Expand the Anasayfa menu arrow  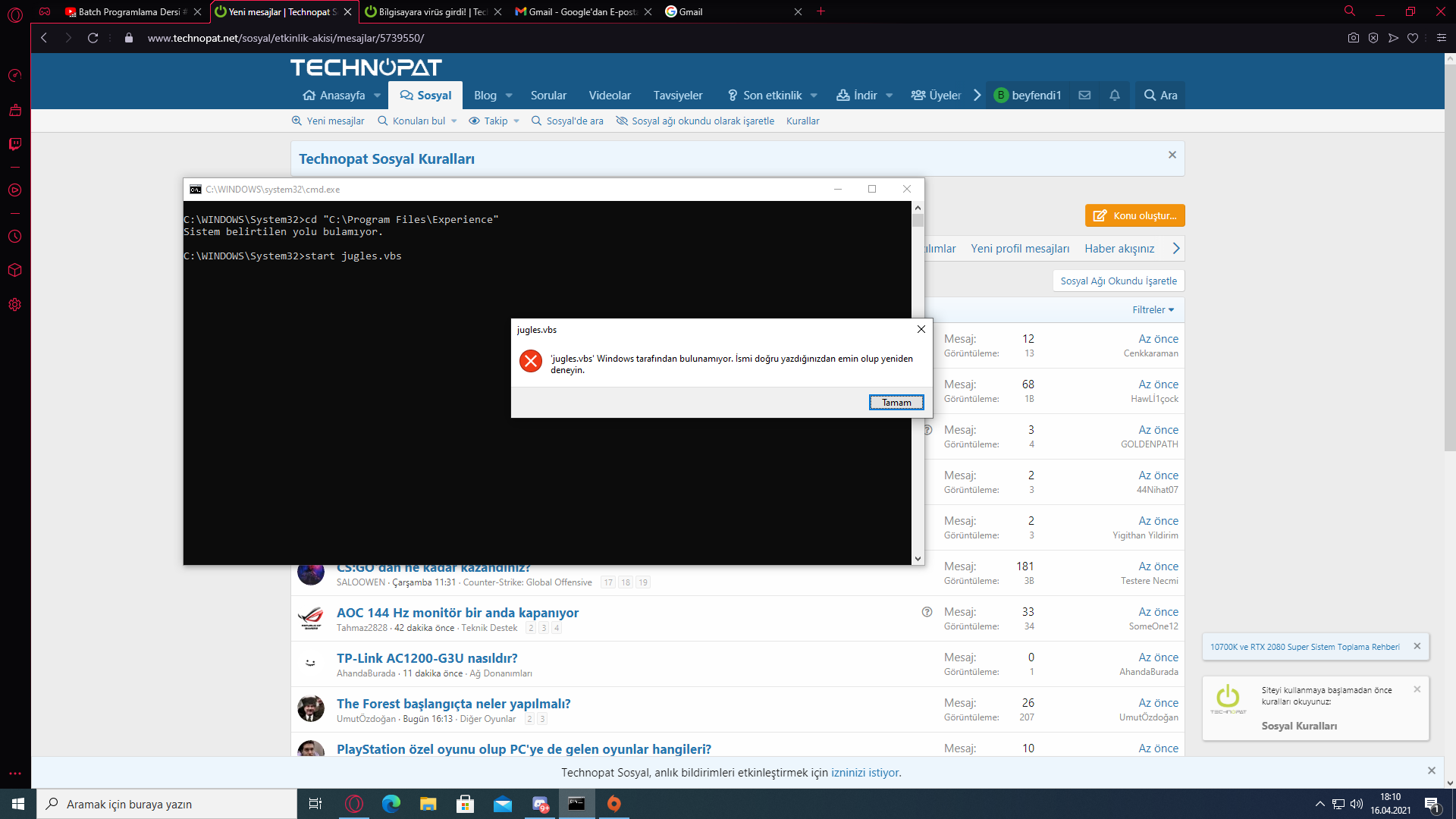[377, 96]
